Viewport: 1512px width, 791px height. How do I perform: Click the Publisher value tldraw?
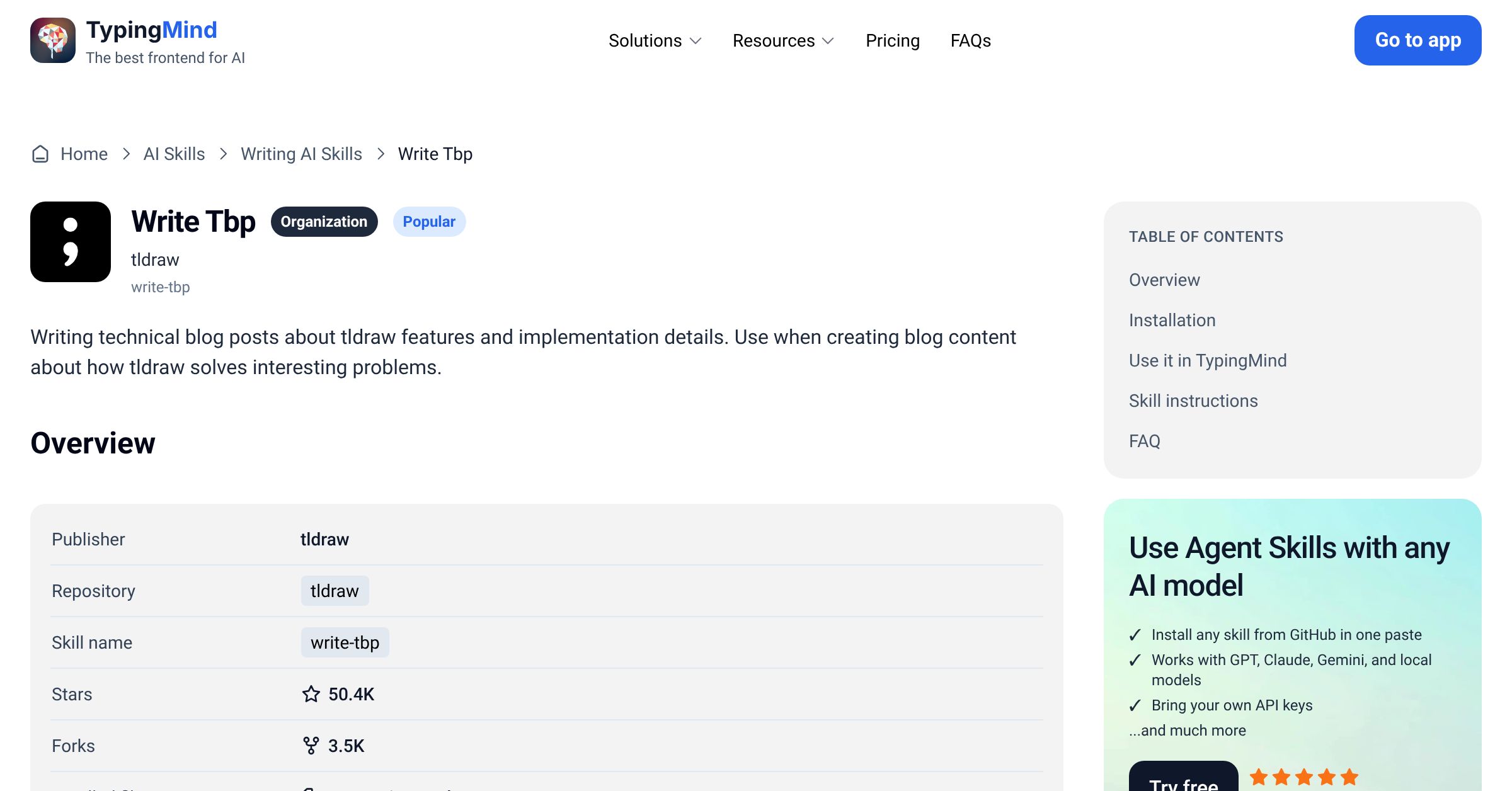point(324,539)
